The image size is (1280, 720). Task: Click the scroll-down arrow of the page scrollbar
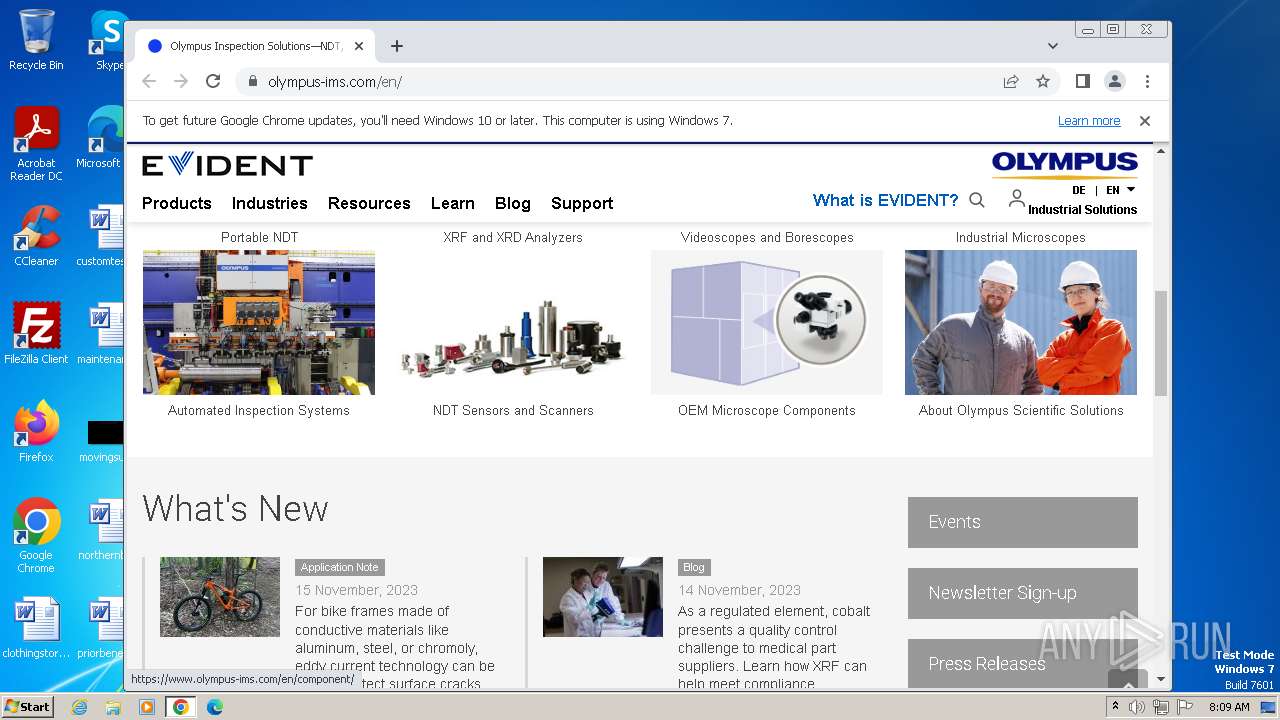(1160, 679)
